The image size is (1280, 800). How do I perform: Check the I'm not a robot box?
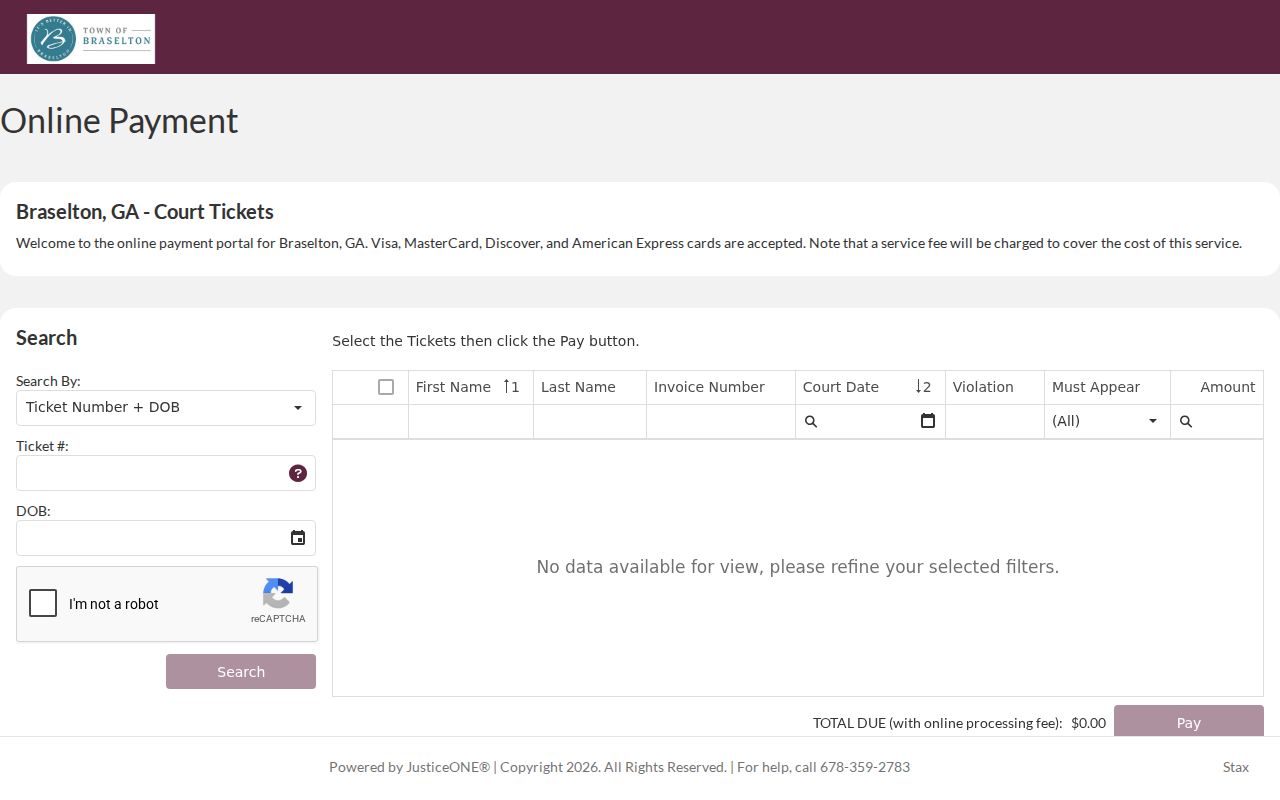pyautogui.click(x=43, y=603)
